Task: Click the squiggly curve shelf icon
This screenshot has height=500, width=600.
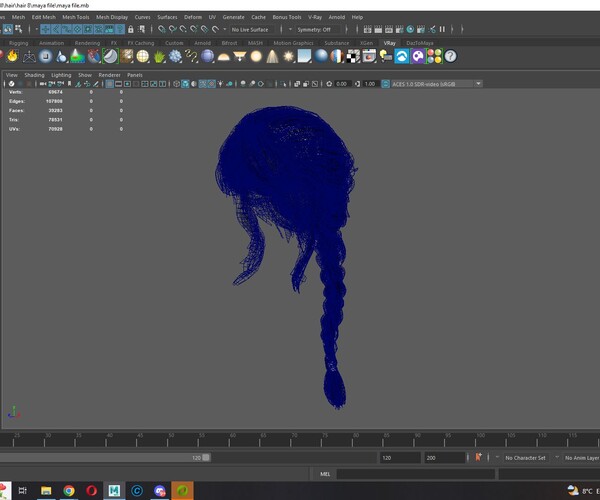Action: click(191, 57)
